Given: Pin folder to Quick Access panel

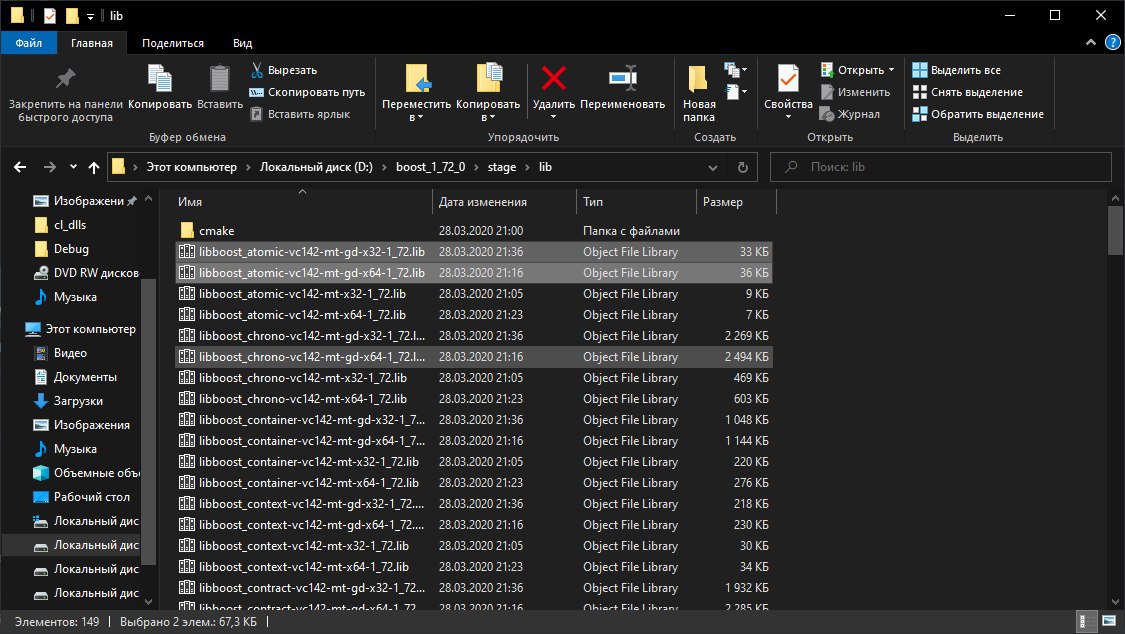Looking at the screenshot, I should pos(65,93).
